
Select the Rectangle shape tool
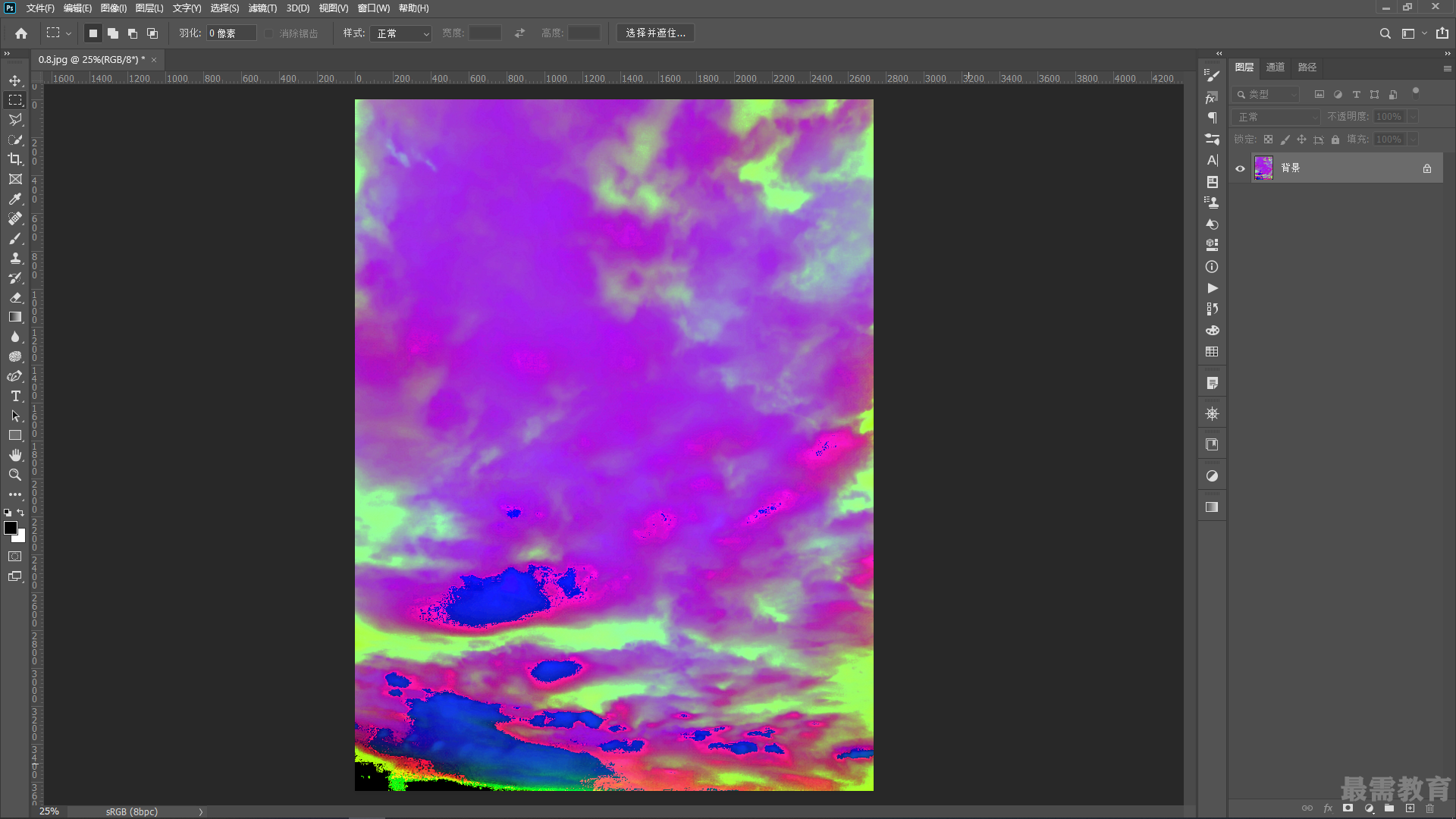tap(15, 435)
